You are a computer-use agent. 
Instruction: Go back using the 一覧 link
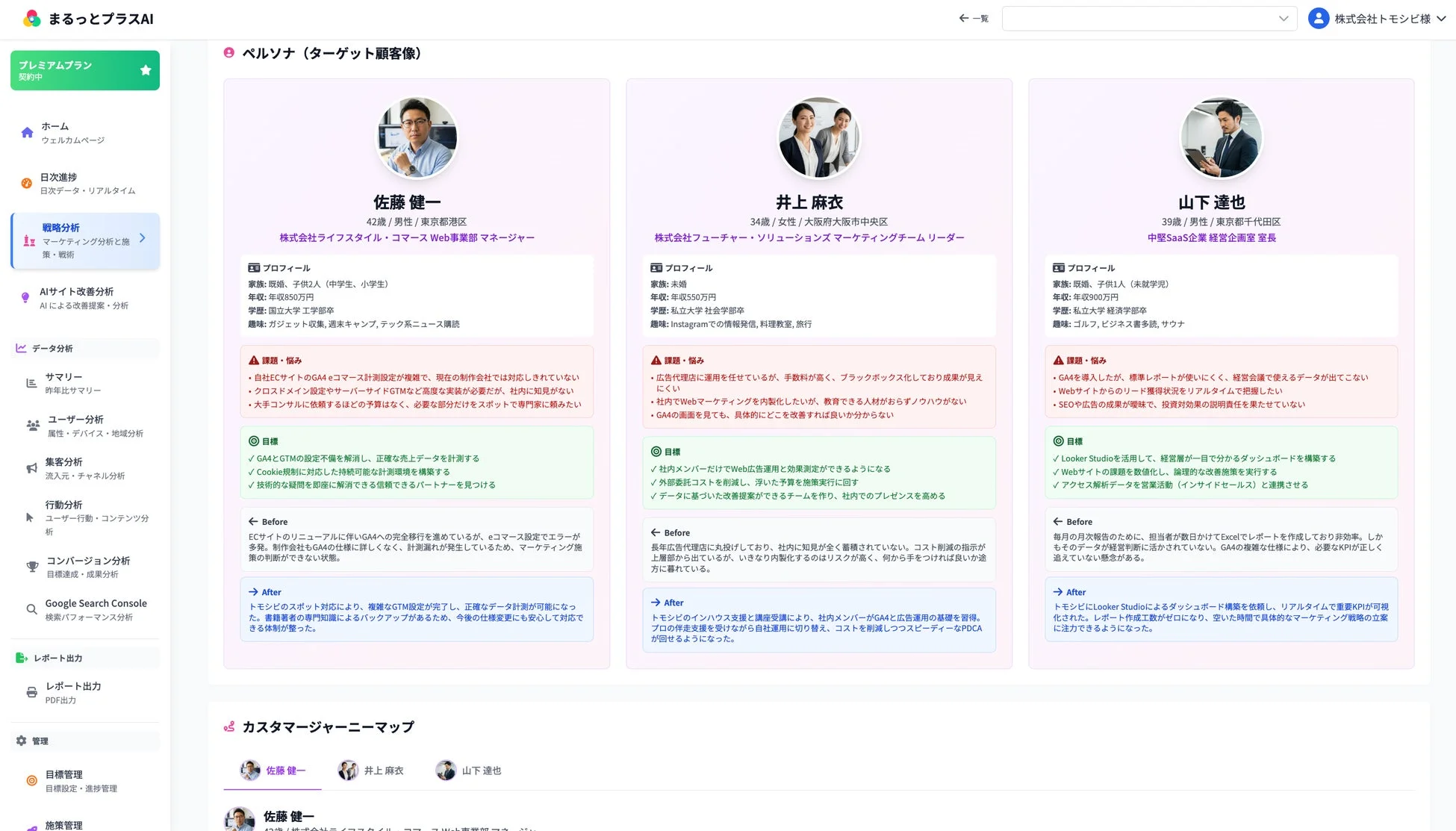[x=973, y=18]
